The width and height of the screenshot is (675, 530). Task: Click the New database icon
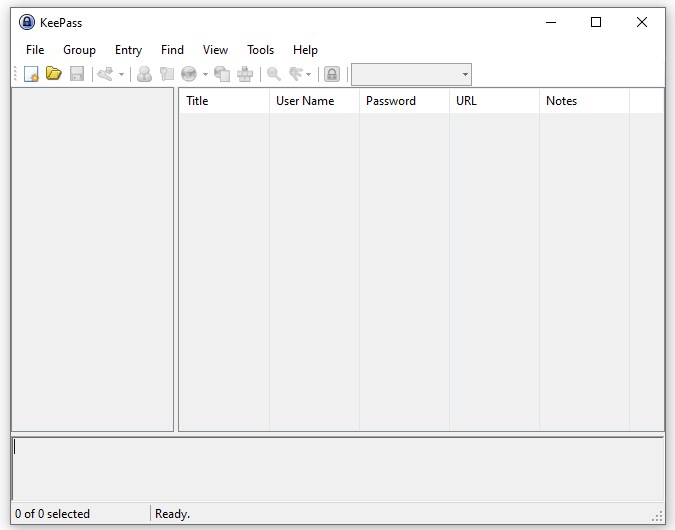click(31, 74)
